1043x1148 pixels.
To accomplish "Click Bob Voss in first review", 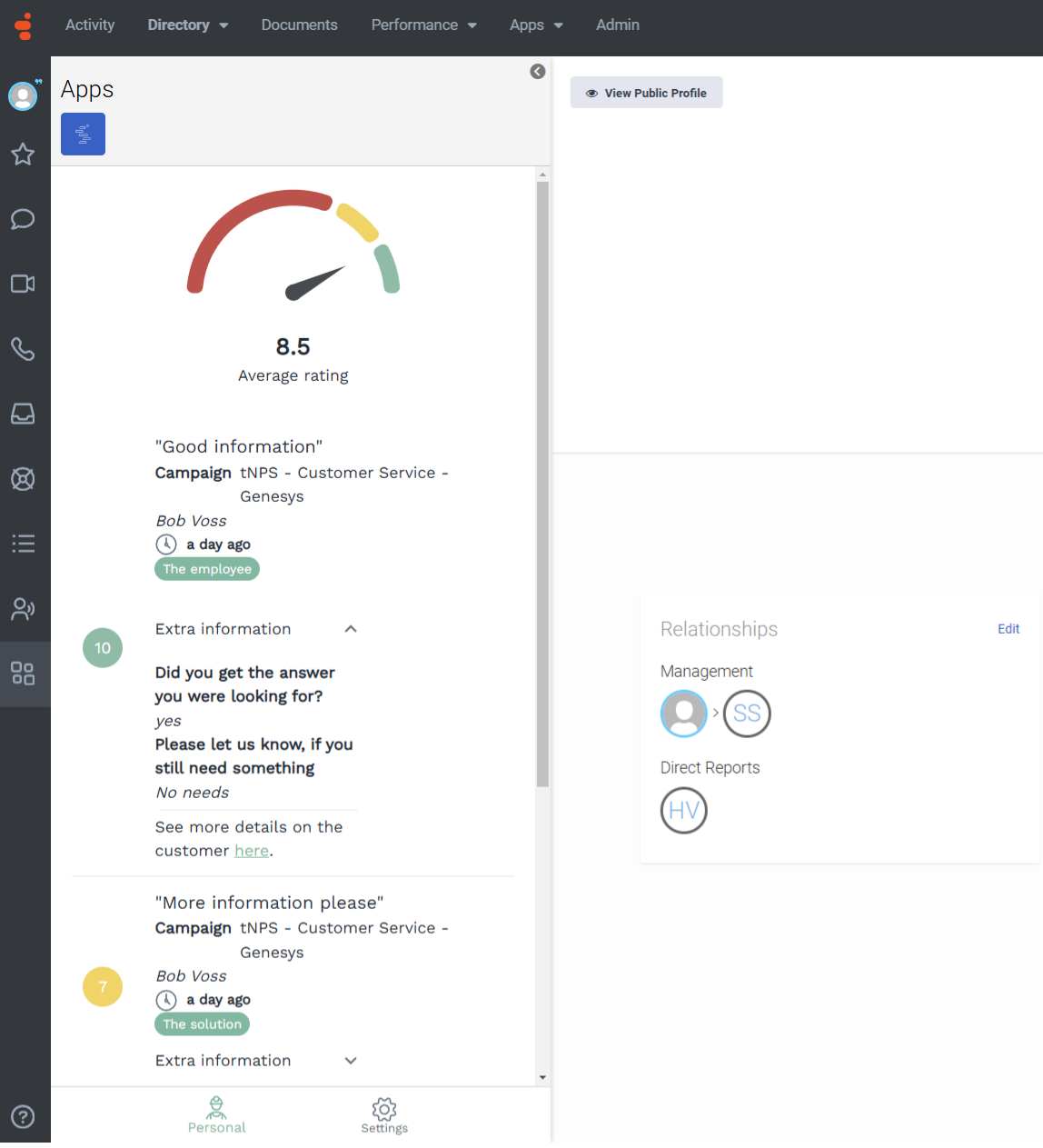I will pos(191,521).
